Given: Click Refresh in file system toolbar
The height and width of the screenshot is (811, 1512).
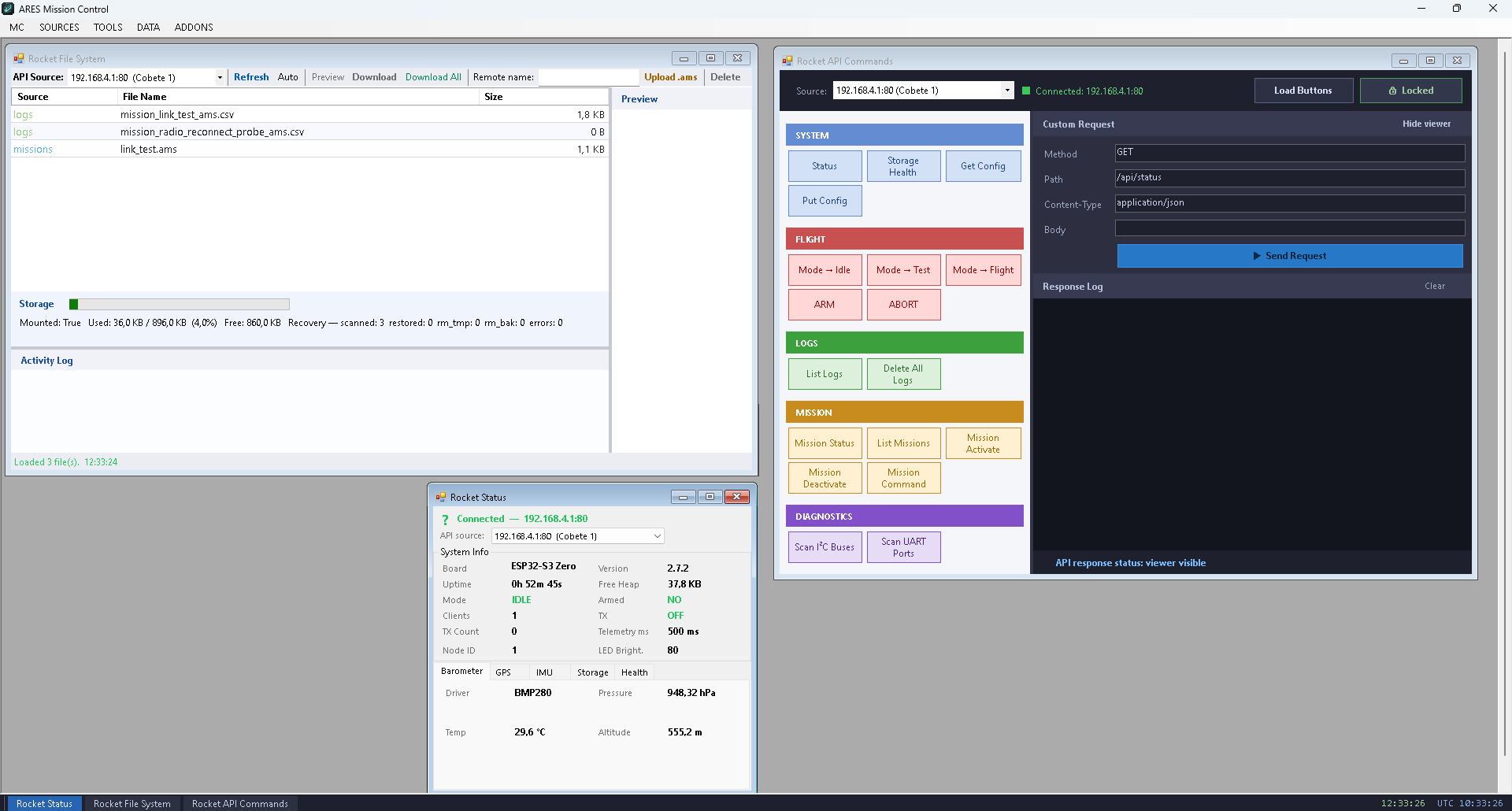Looking at the screenshot, I should click(x=251, y=77).
